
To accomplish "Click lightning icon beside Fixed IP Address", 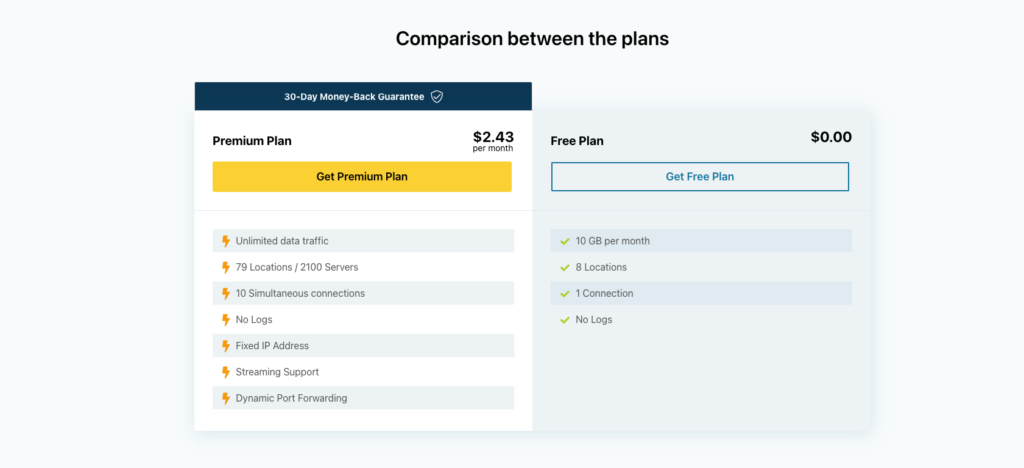I will click(226, 346).
